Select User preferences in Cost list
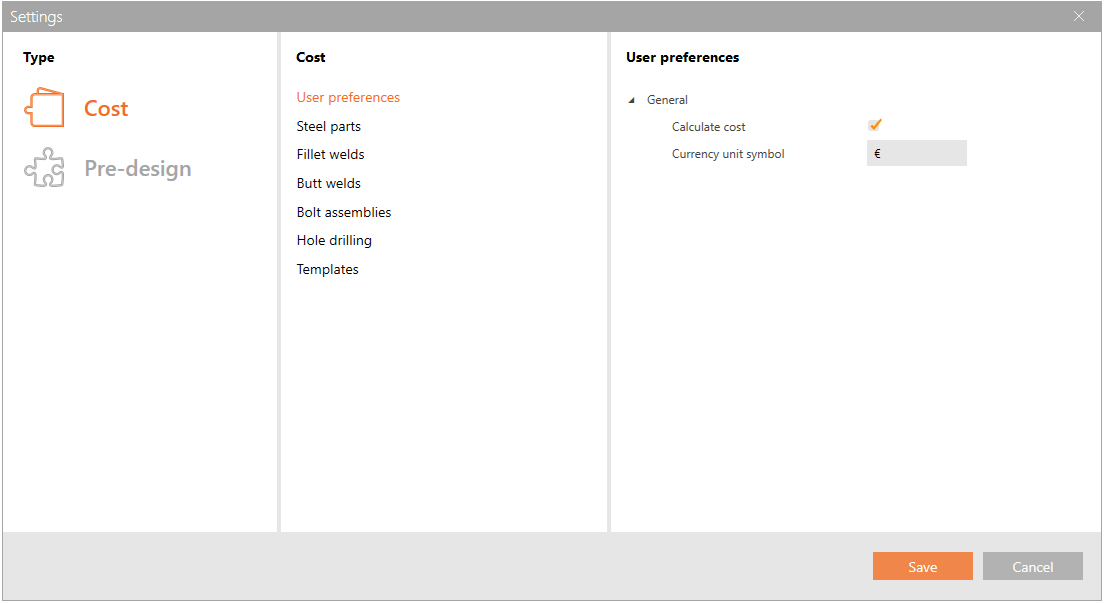Screen dimensions: 1104x603 point(348,97)
